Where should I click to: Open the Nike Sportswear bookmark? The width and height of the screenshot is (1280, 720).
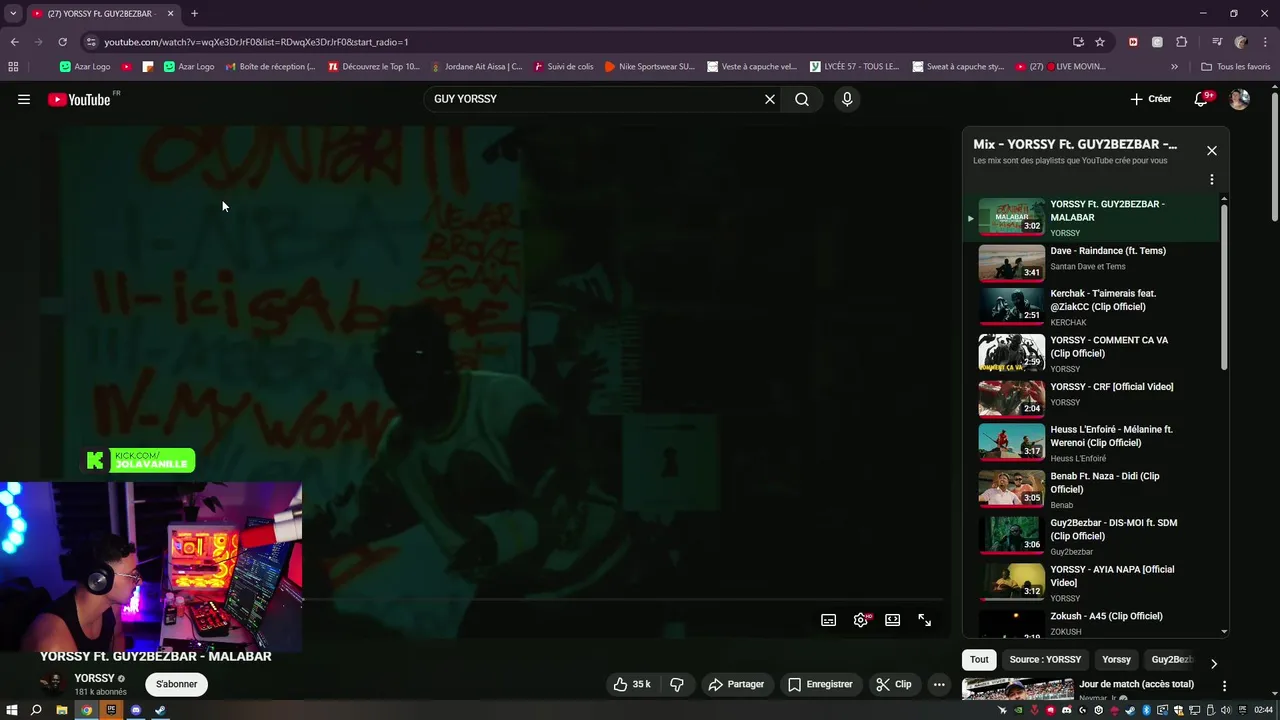coord(649,67)
